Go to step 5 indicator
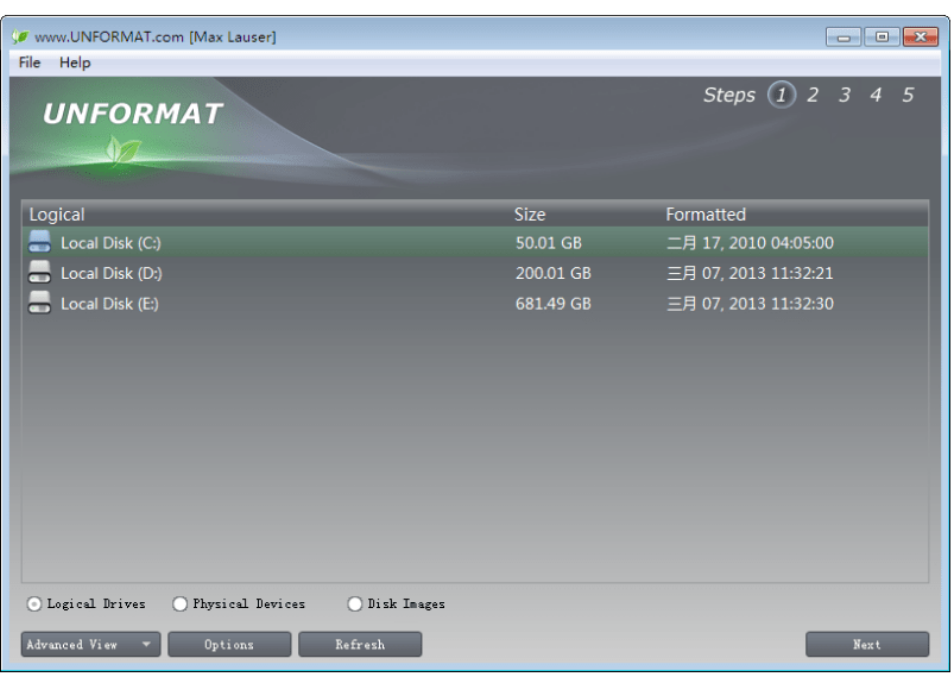The width and height of the screenshot is (952, 674). [908, 95]
